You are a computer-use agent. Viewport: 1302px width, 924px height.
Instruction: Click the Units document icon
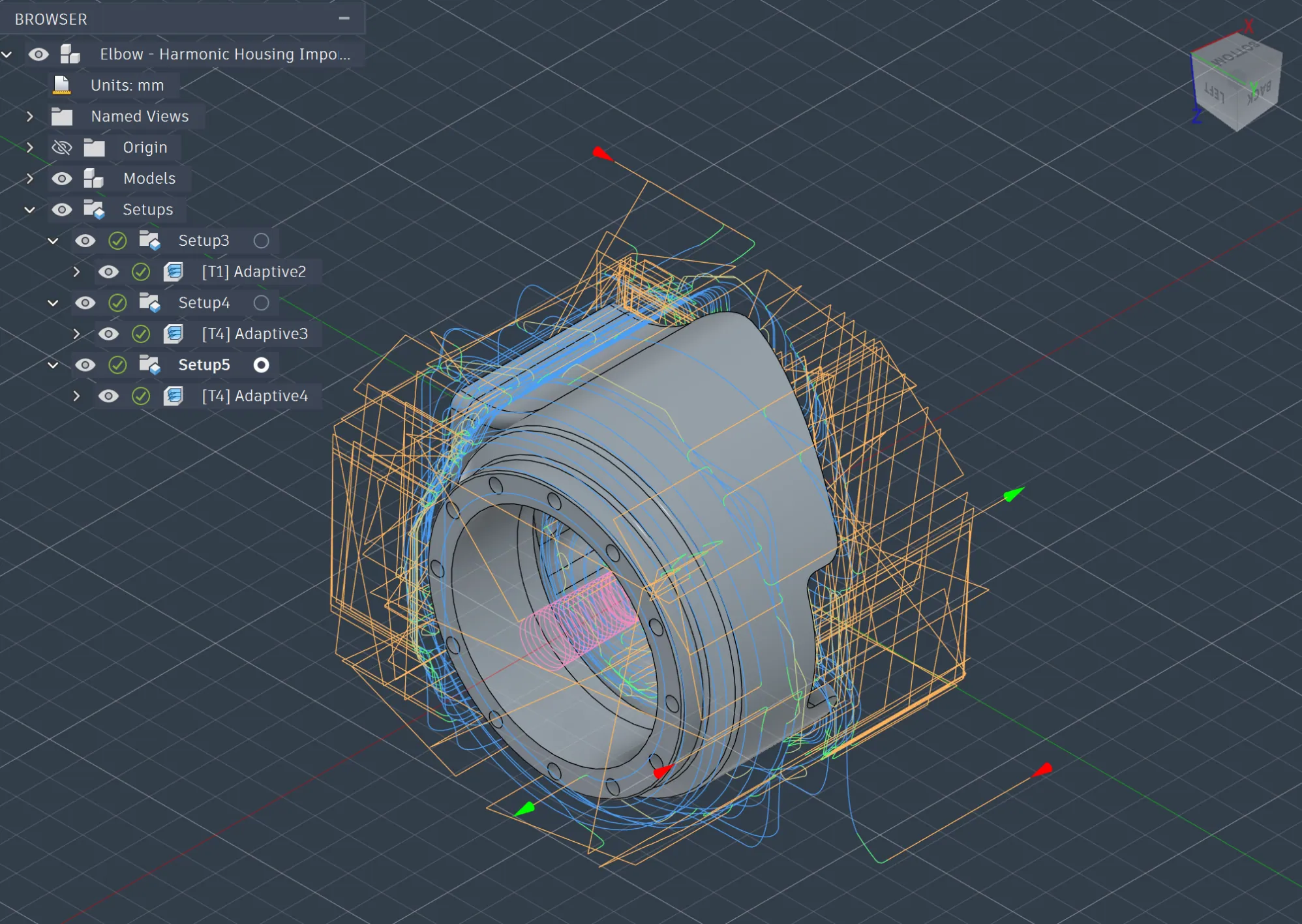pos(62,85)
